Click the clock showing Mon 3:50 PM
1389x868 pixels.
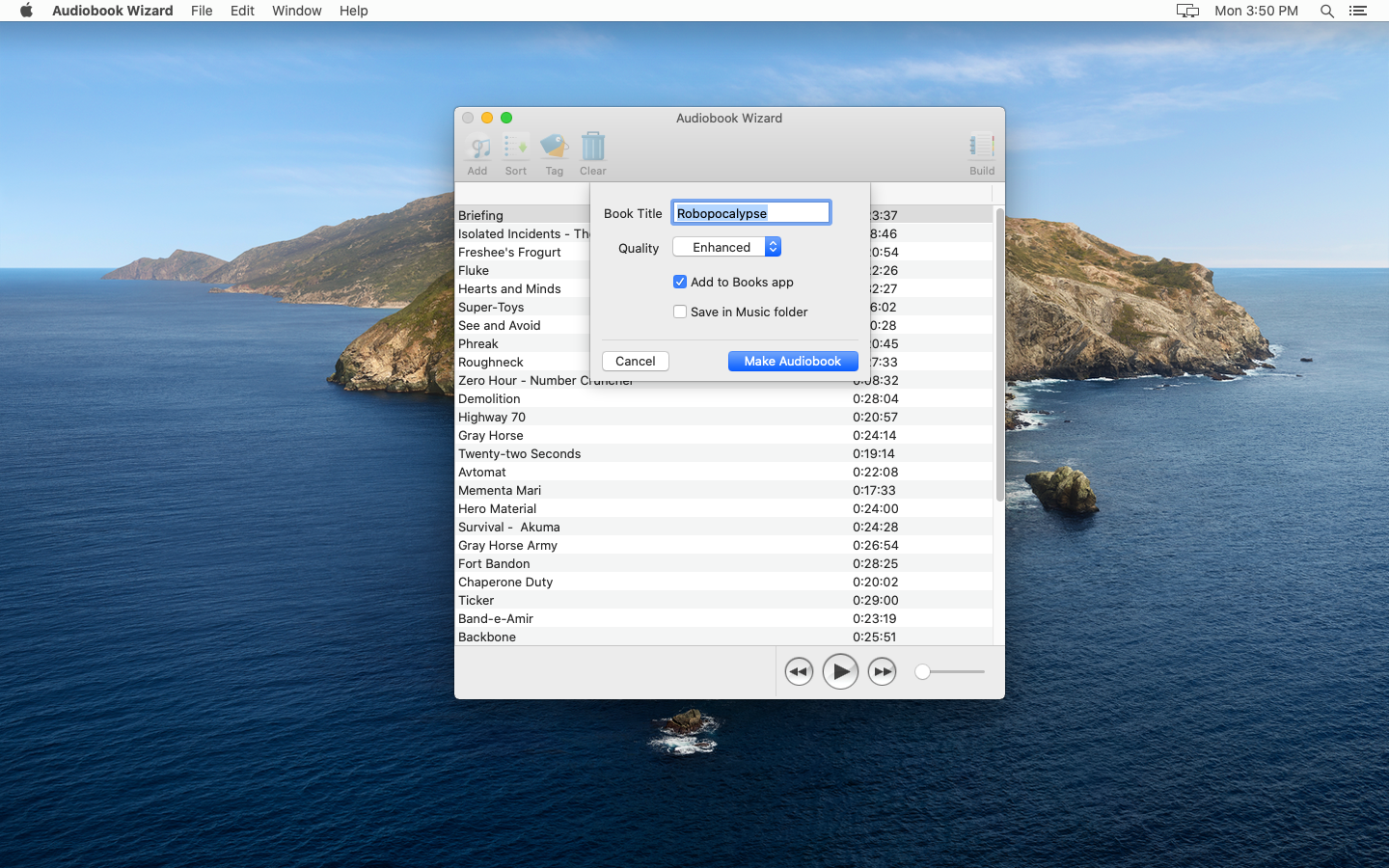[1256, 11]
